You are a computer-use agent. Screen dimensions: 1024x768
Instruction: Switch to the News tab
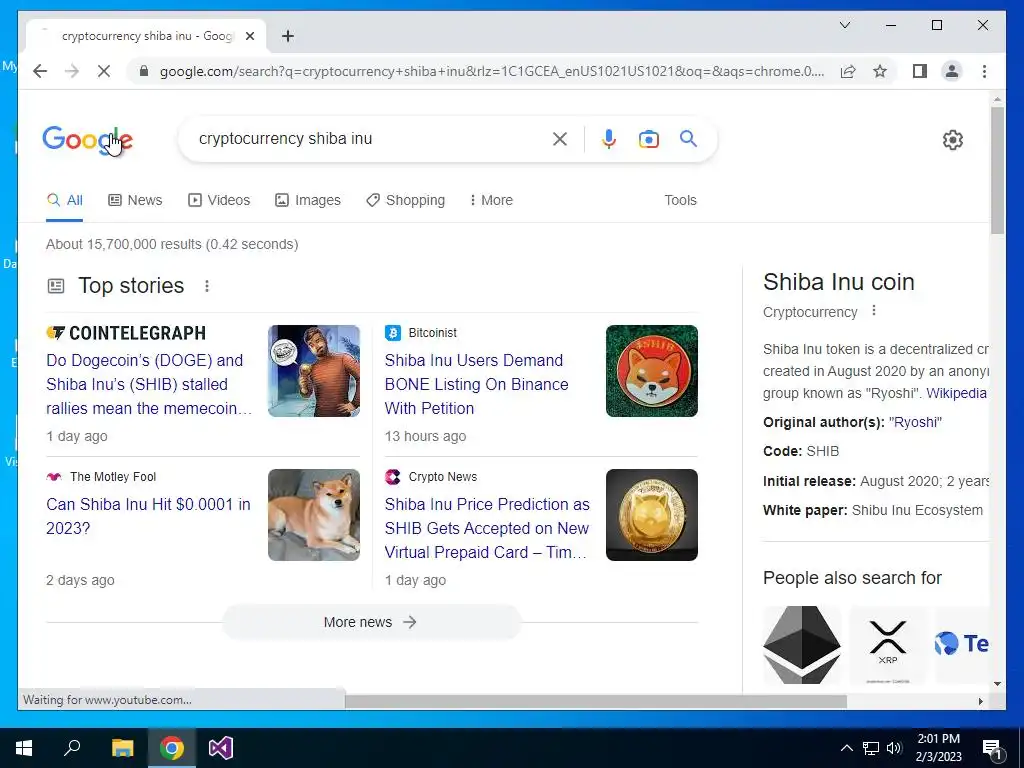click(135, 200)
